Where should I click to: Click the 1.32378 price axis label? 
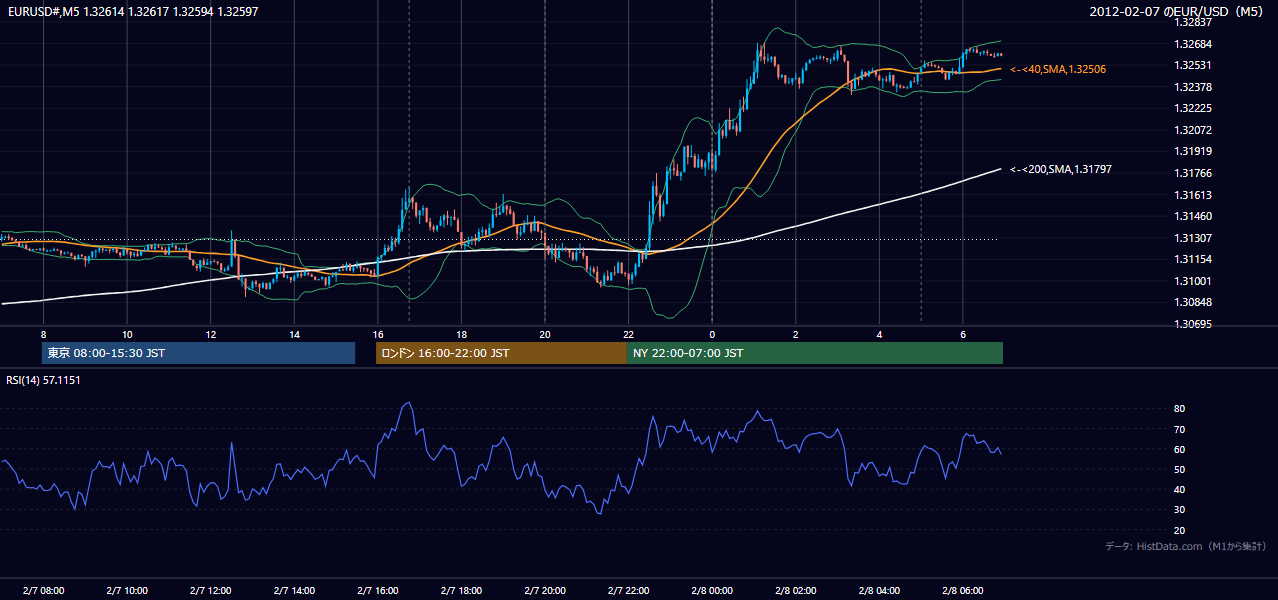click(x=1195, y=87)
